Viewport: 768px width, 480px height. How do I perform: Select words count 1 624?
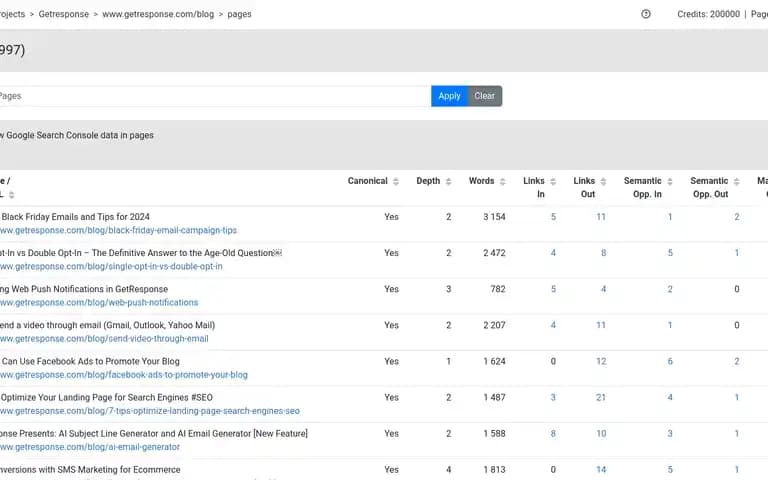(x=494, y=361)
